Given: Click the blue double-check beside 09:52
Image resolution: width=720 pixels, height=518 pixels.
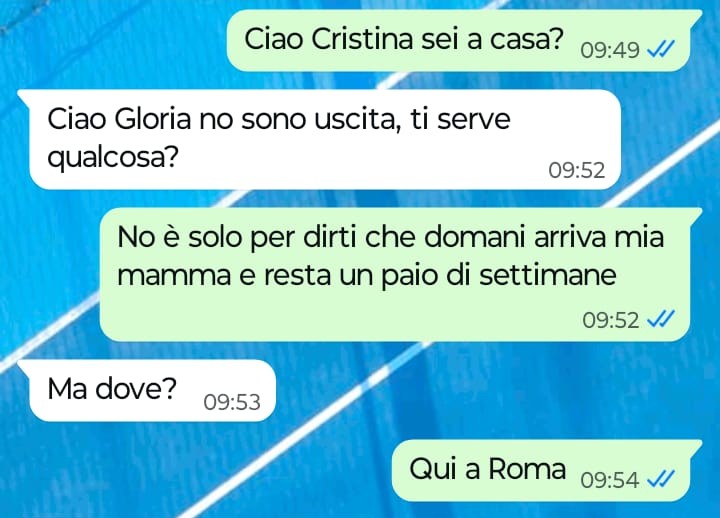Looking at the screenshot, I should coord(660,319).
